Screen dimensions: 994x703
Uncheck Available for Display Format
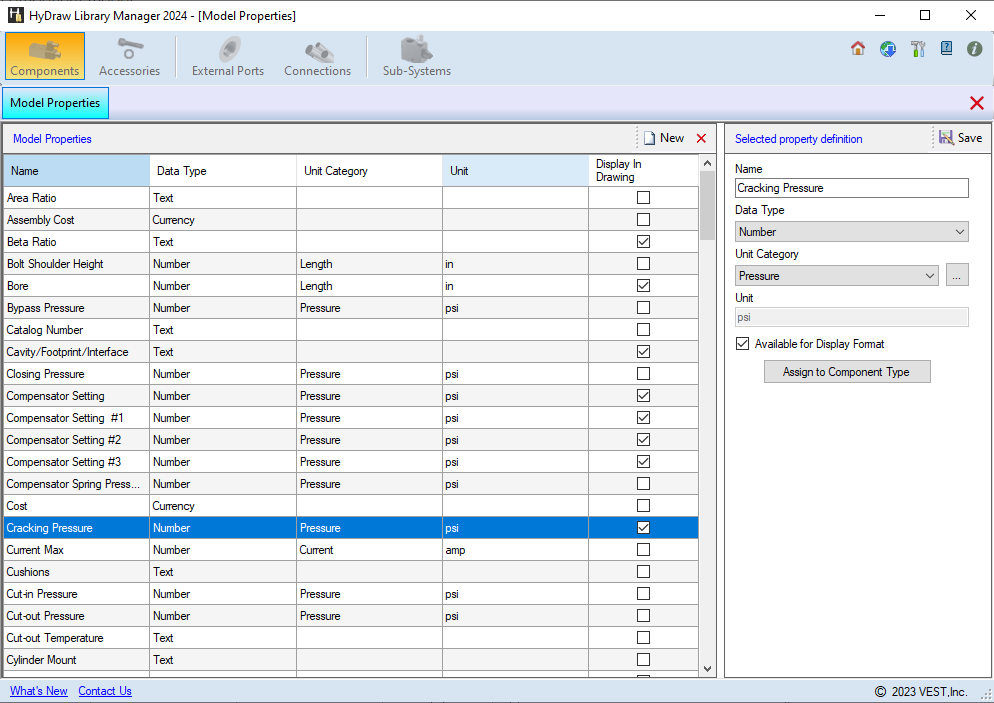742,344
